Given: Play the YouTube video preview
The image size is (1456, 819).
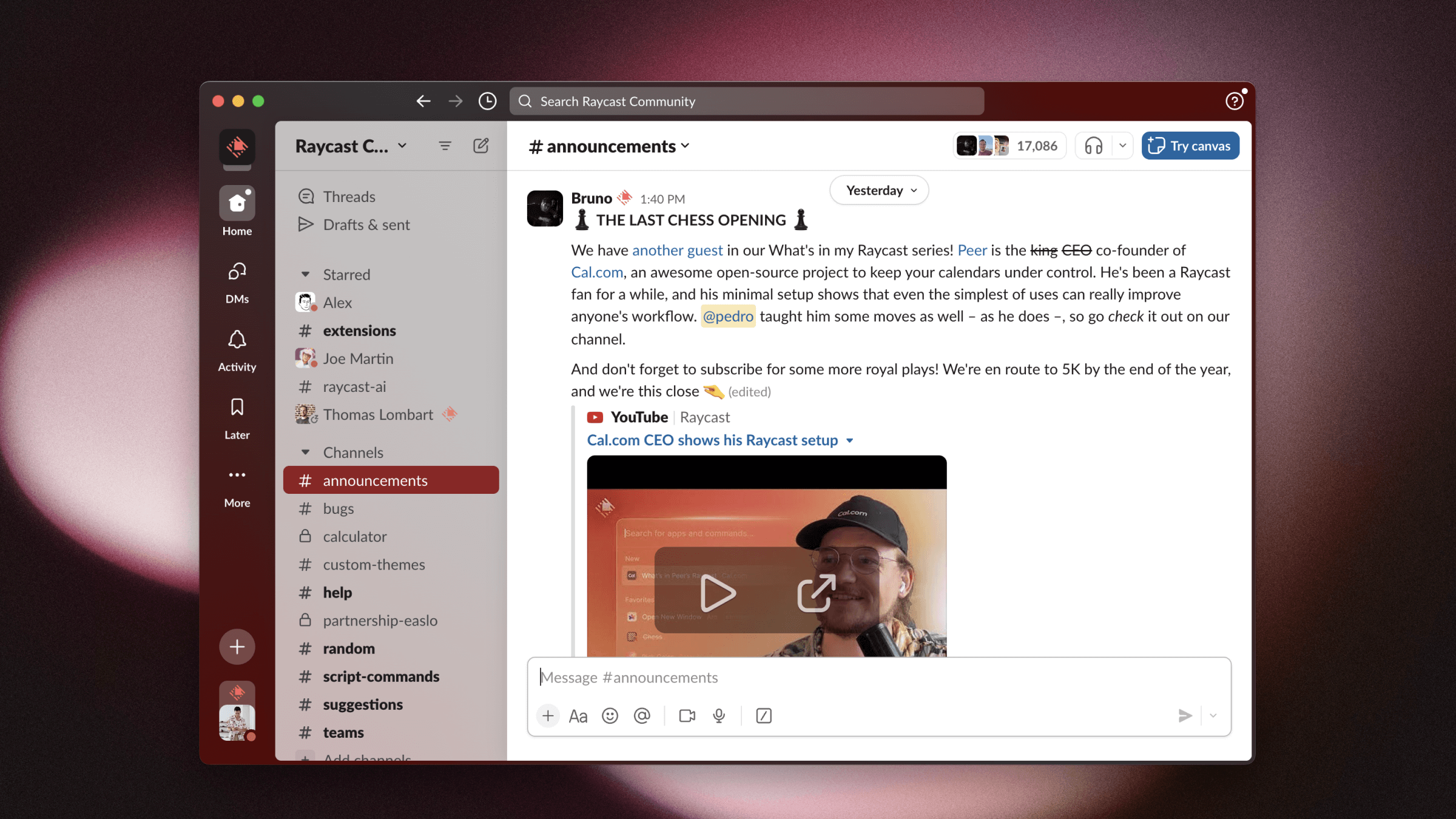Looking at the screenshot, I should [x=718, y=593].
